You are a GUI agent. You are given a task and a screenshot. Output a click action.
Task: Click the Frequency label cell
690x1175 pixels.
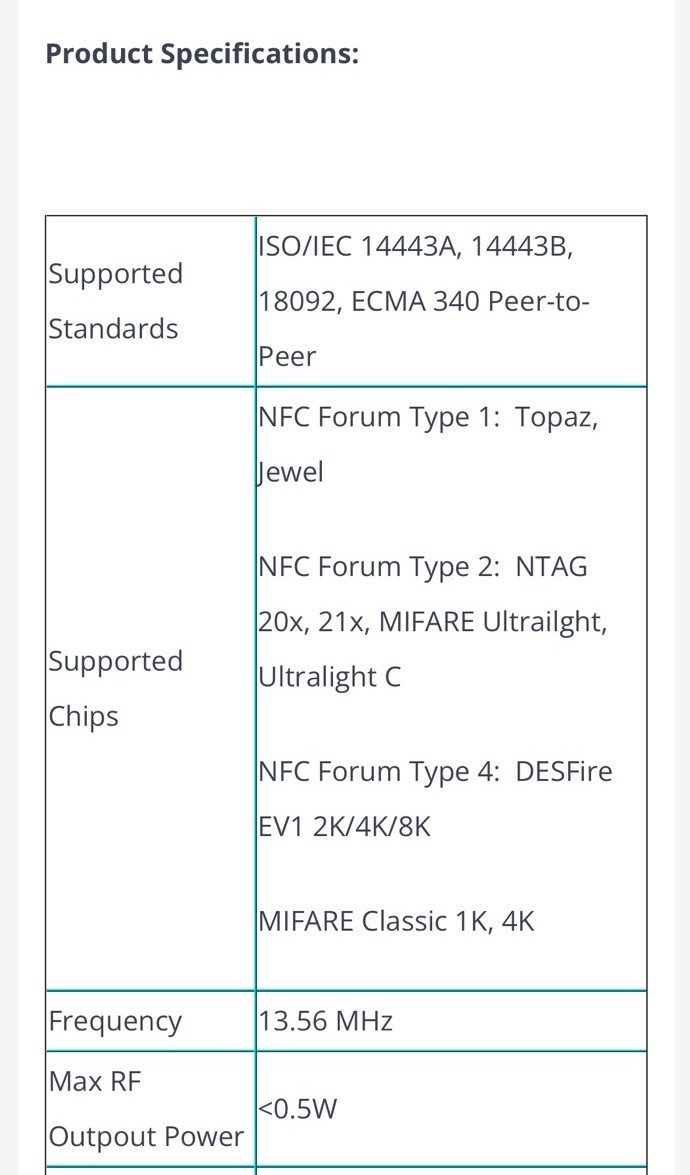click(116, 1021)
